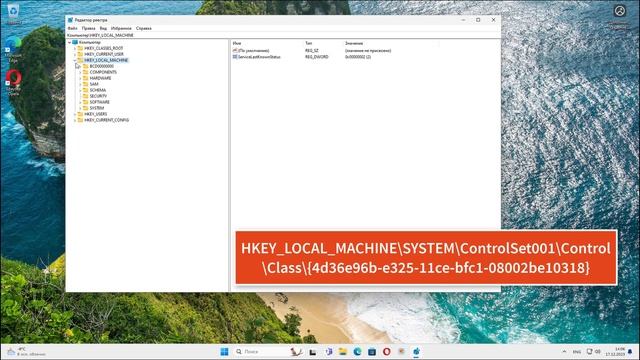The height and width of the screenshot is (360, 640).
Task: Click the ENG language indicator
Action: click(577, 351)
